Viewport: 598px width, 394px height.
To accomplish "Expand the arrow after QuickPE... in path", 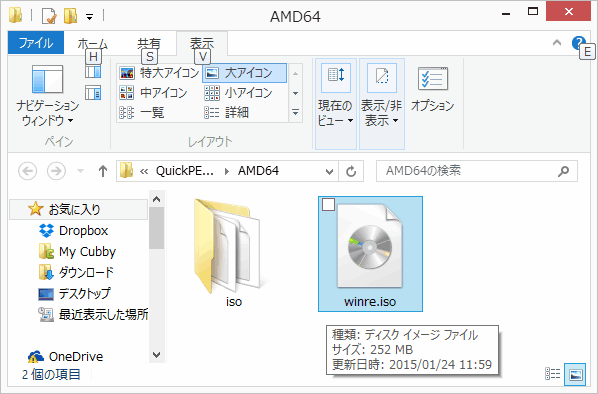I will tap(227, 171).
